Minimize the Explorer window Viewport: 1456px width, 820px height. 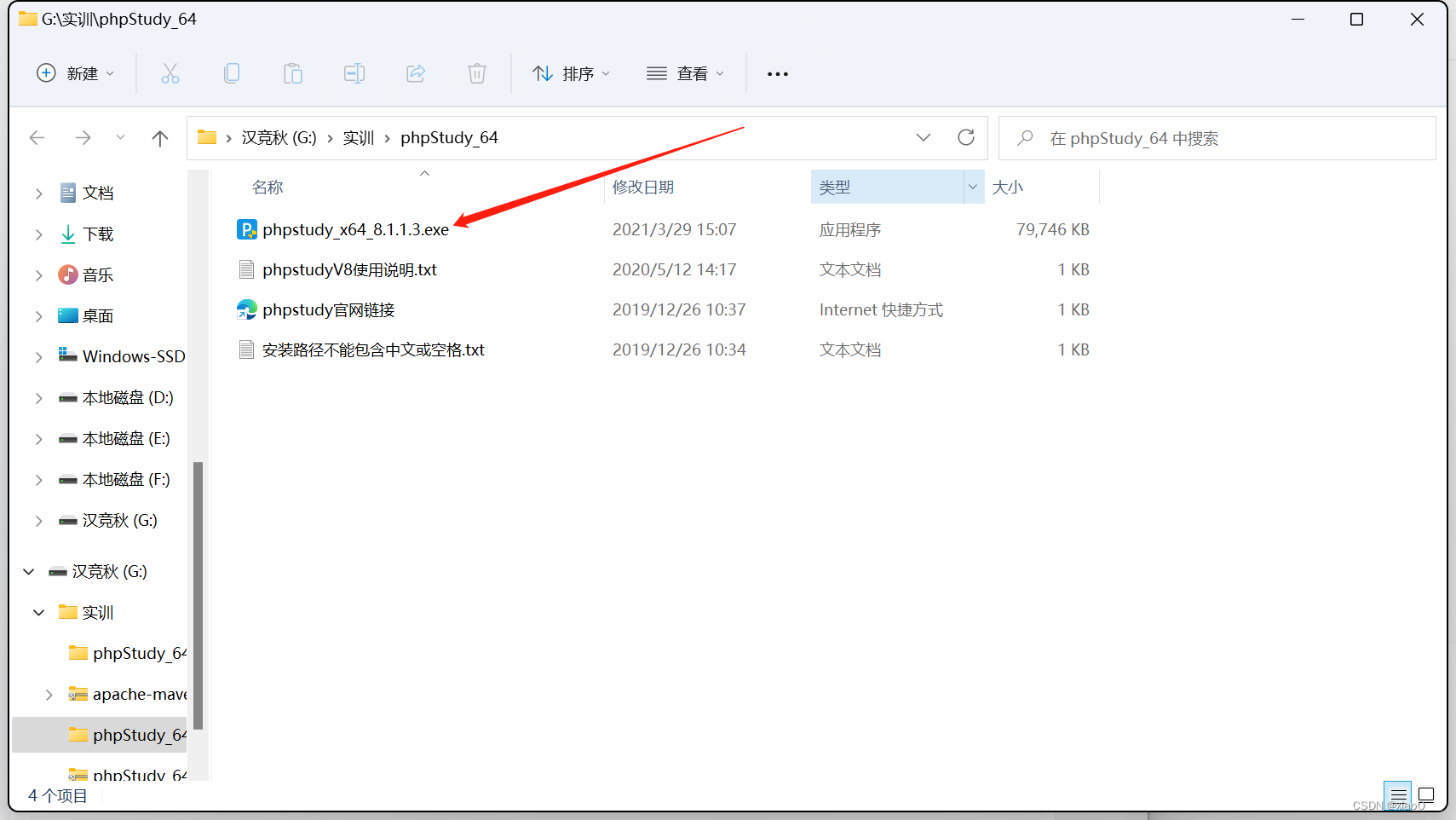[1298, 19]
